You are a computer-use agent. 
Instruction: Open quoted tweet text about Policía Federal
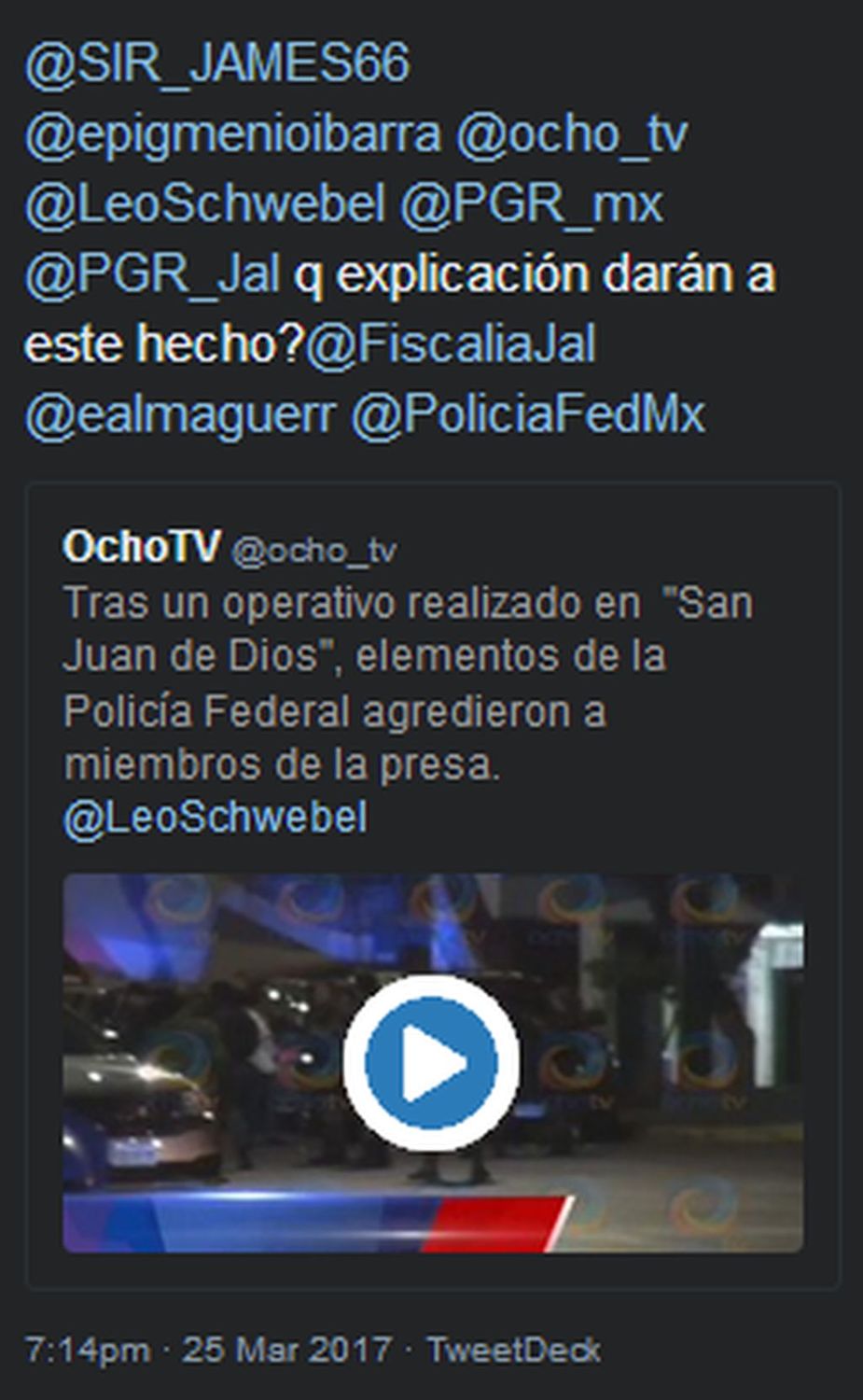(x=408, y=683)
